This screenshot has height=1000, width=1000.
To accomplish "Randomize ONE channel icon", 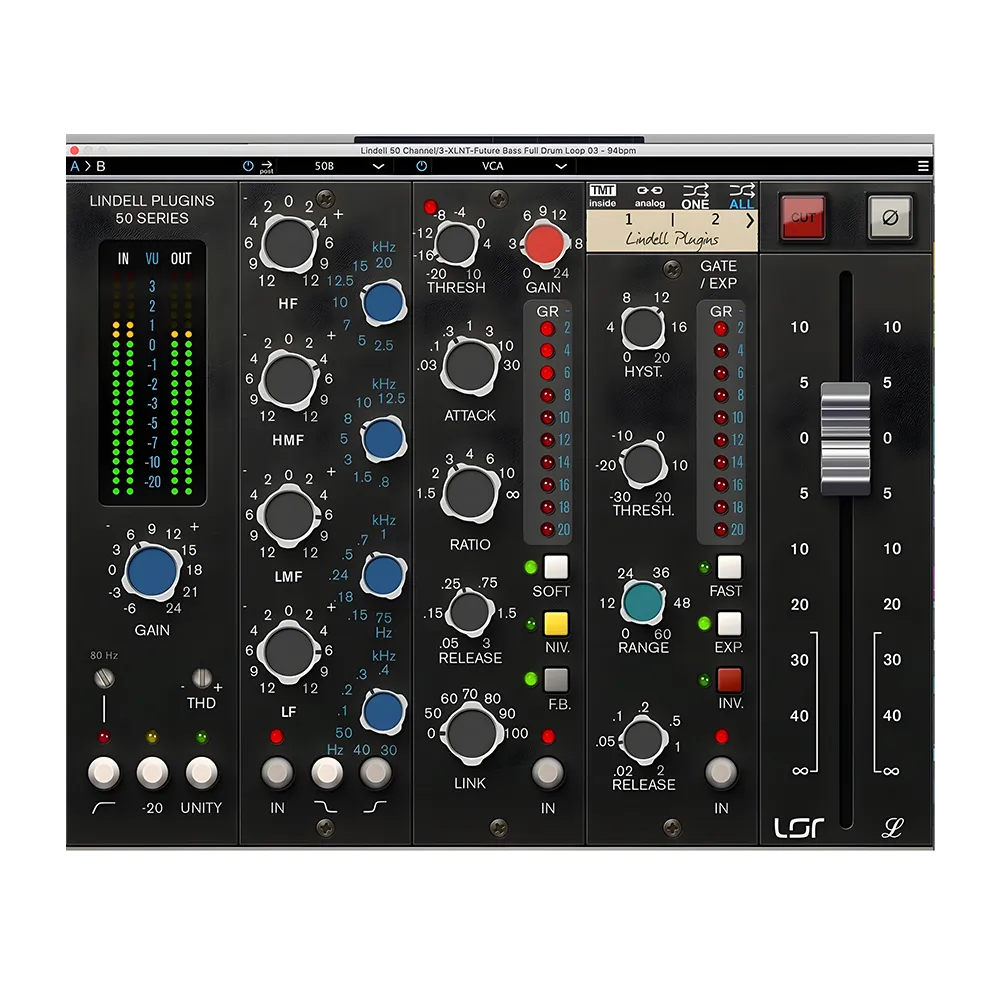I will point(695,197).
